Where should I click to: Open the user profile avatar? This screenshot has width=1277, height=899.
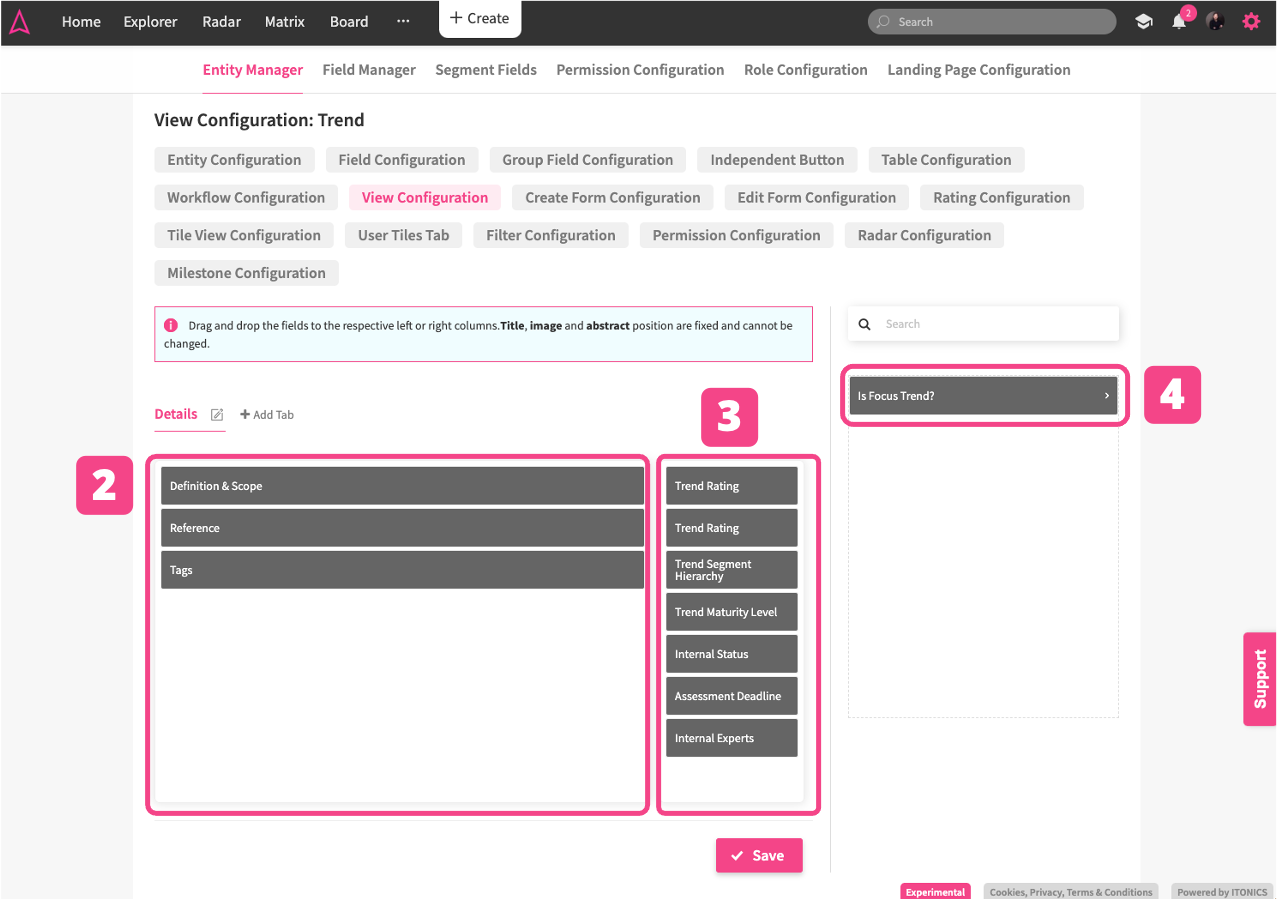(1215, 22)
